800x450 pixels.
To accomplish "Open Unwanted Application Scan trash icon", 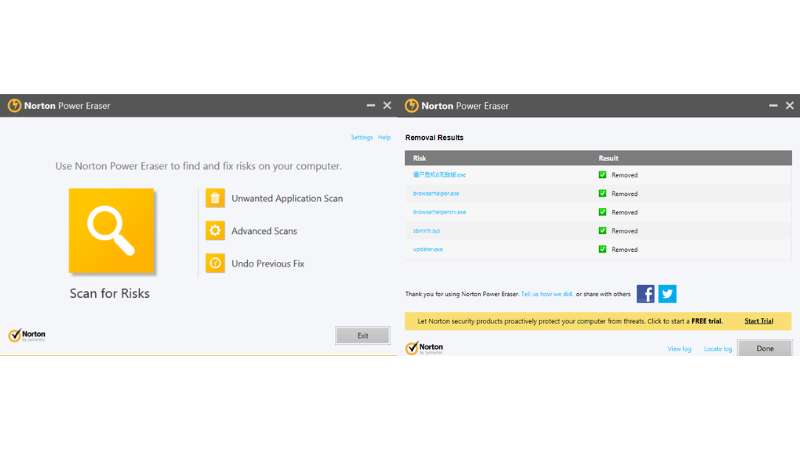I will 215,198.
